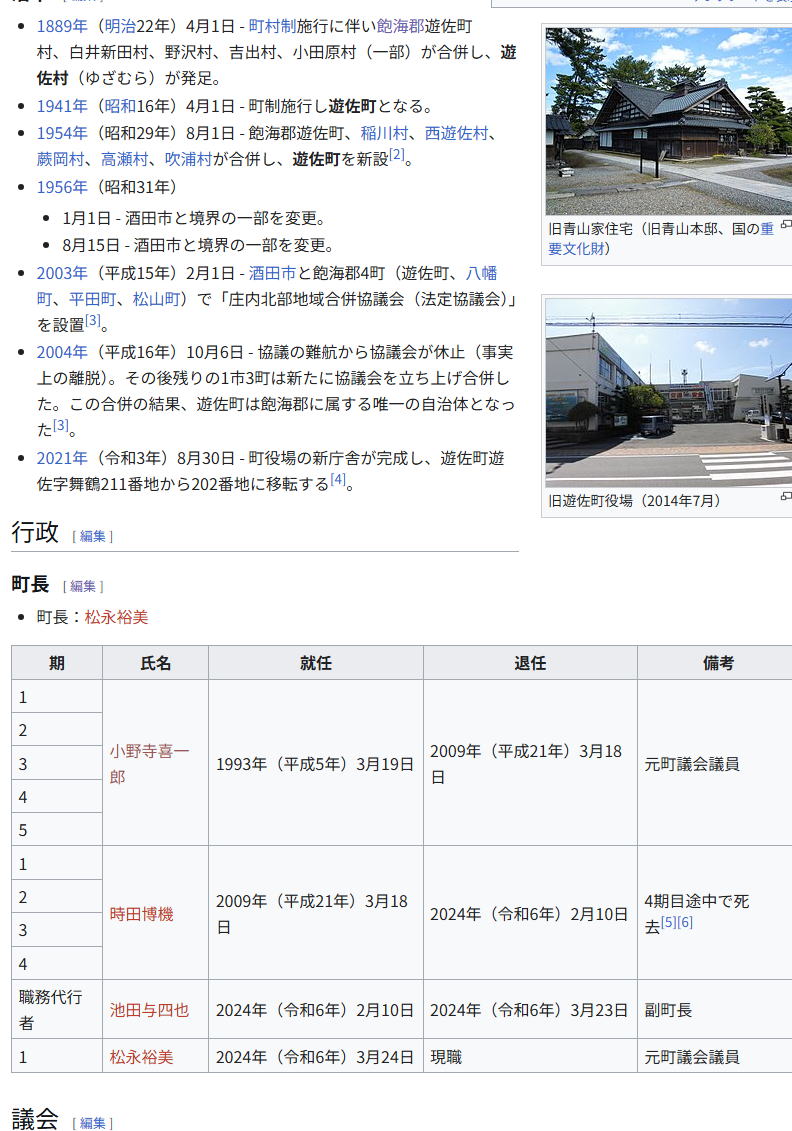The width and height of the screenshot is (792, 1131).
Task: Open the 飽海郡 link in 1889 entry
Action: [x=400, y=26]
